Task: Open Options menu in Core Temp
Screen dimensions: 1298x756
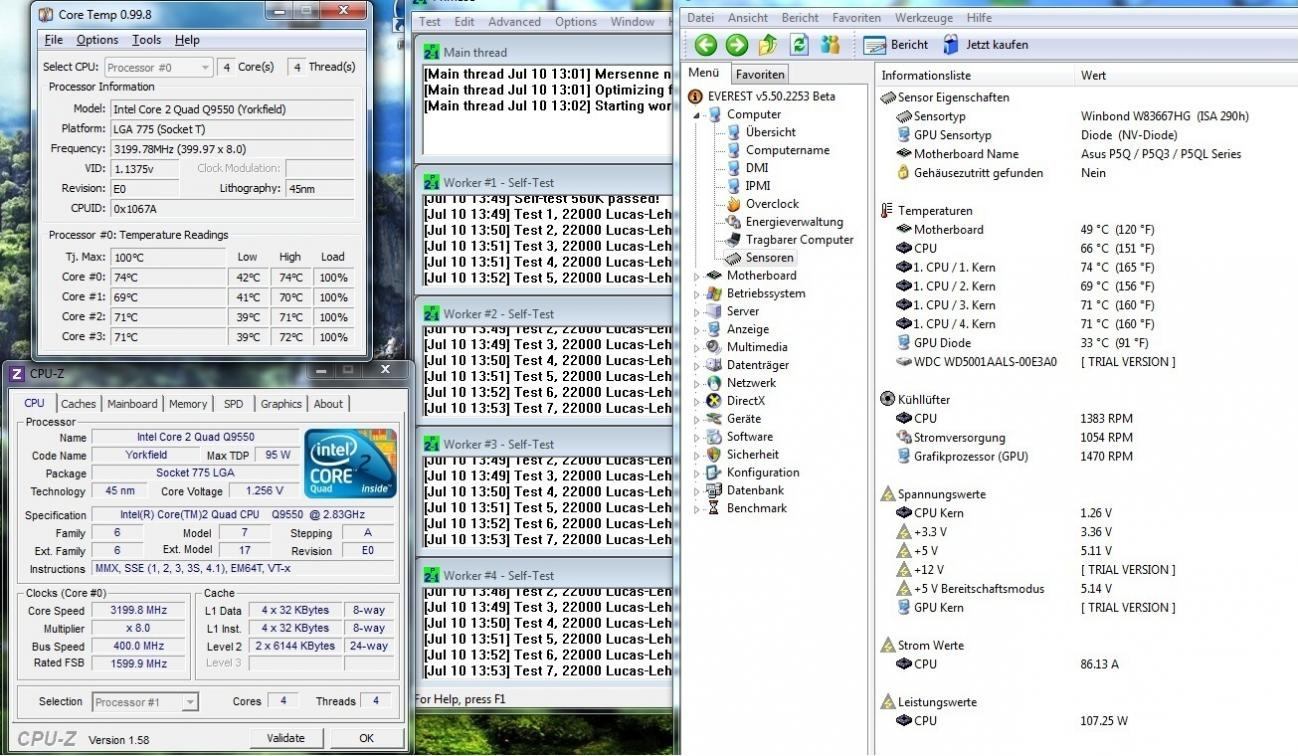Action: 97,40
